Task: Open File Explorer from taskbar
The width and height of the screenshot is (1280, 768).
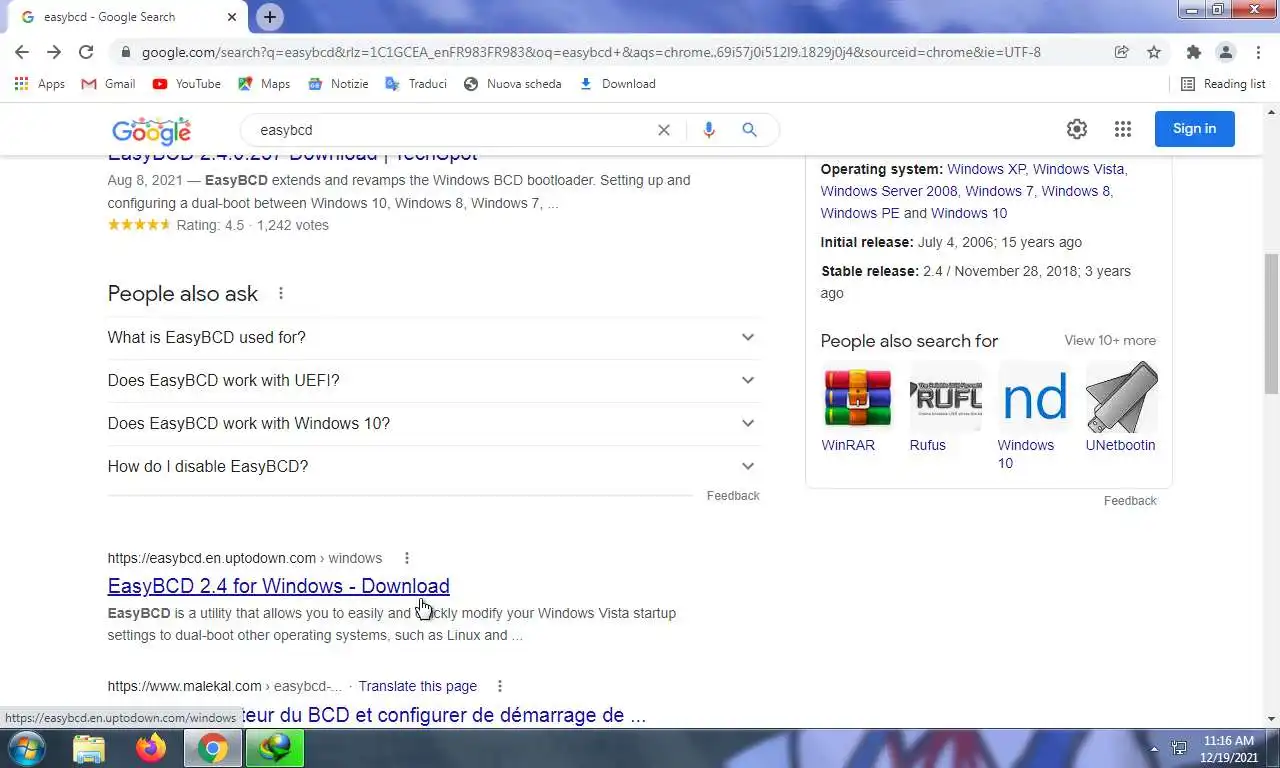Action: tap(89, 748)
